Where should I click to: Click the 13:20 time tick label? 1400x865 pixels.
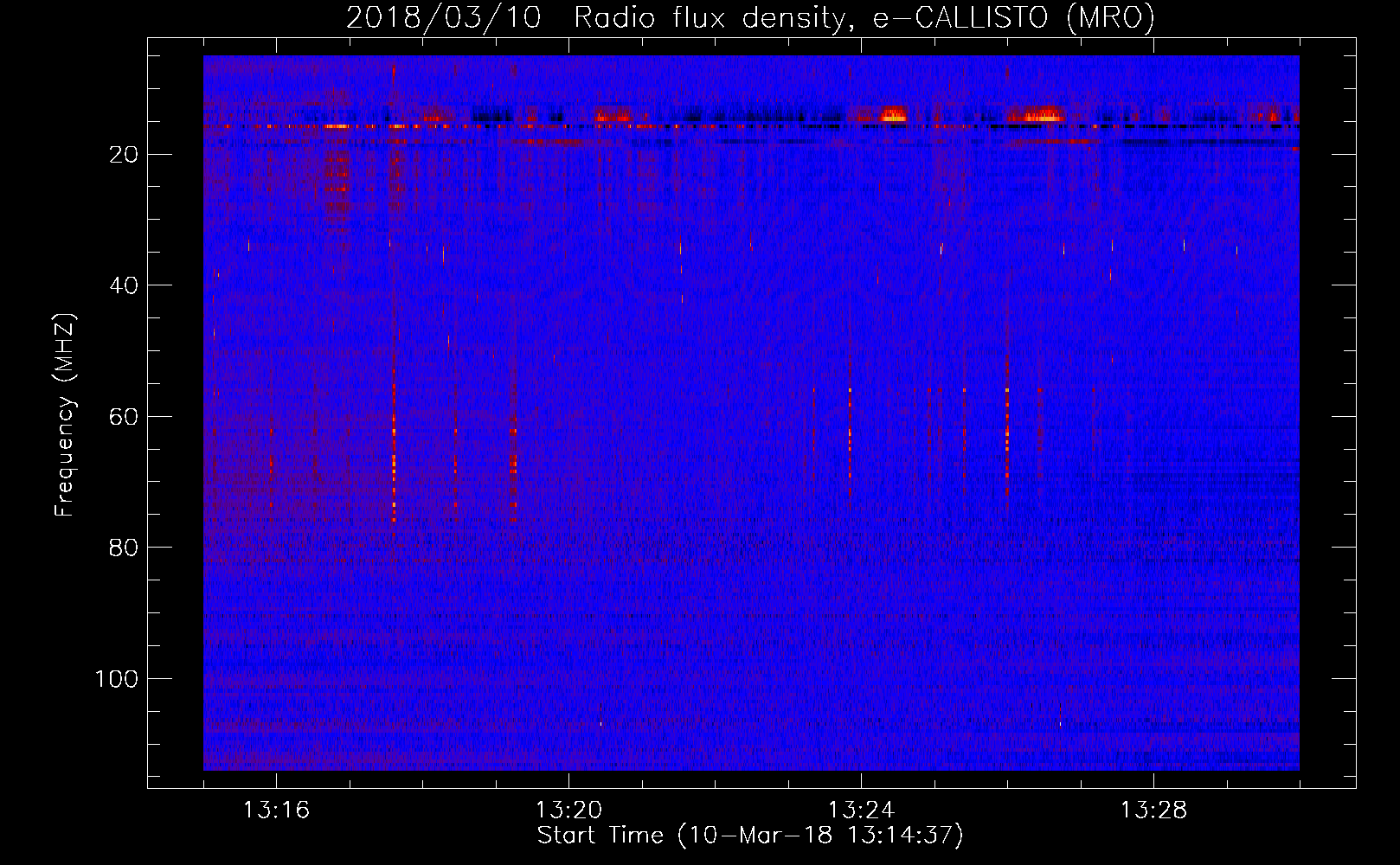pyautogui.click(x=568, y=811)
